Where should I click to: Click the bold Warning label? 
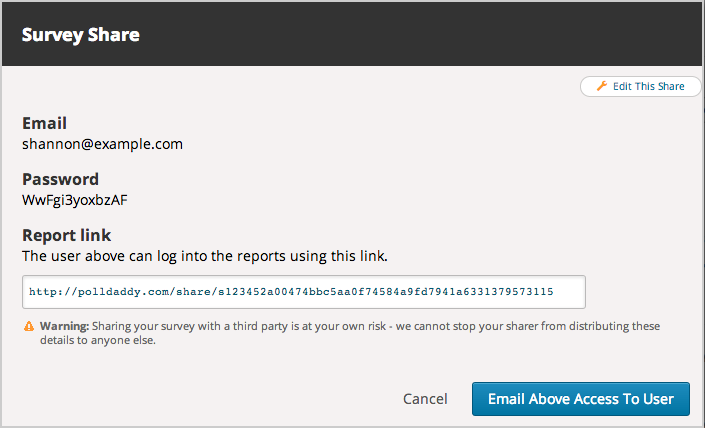64,326
